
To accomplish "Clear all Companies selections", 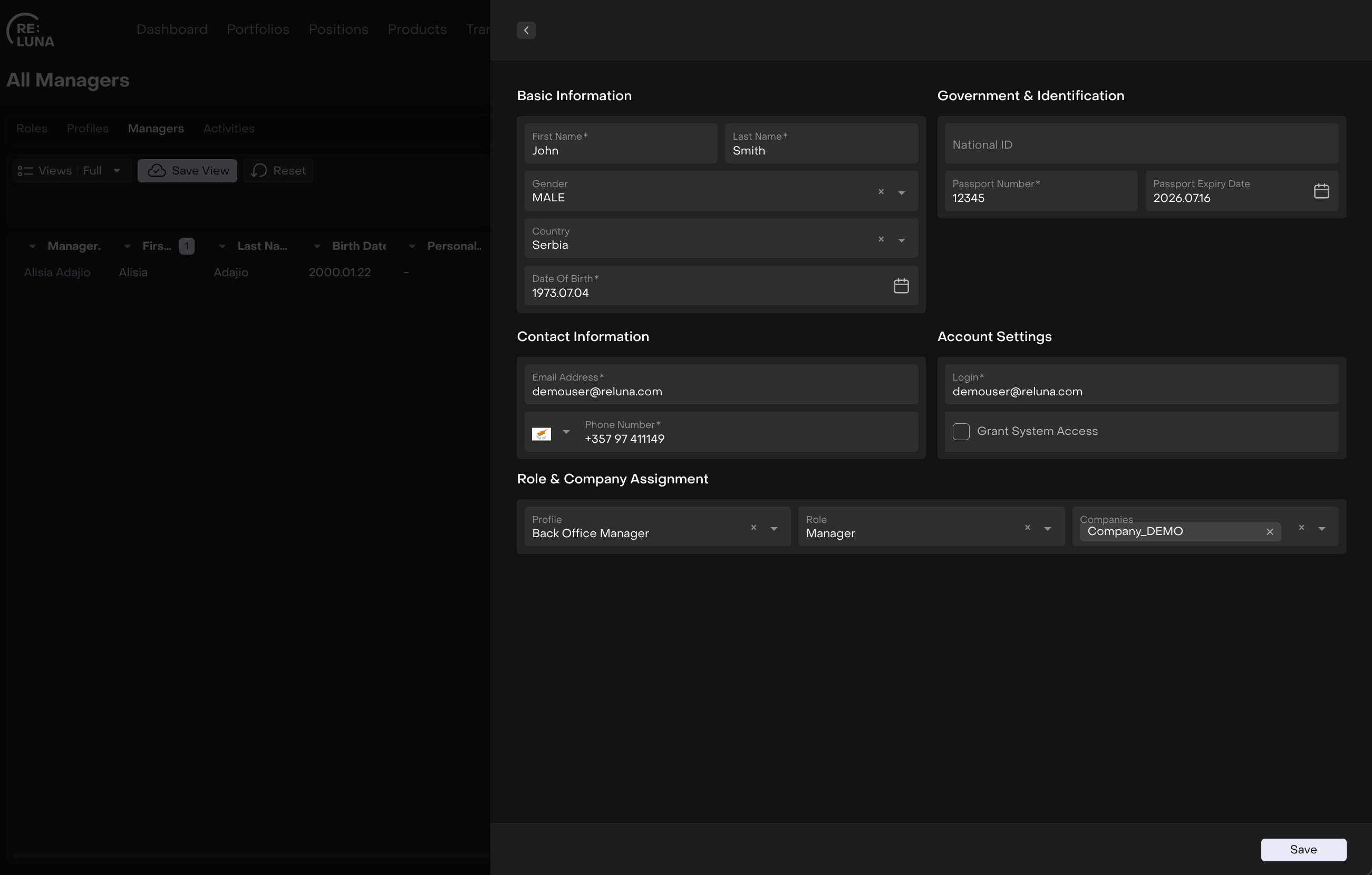I will 1301,528.
